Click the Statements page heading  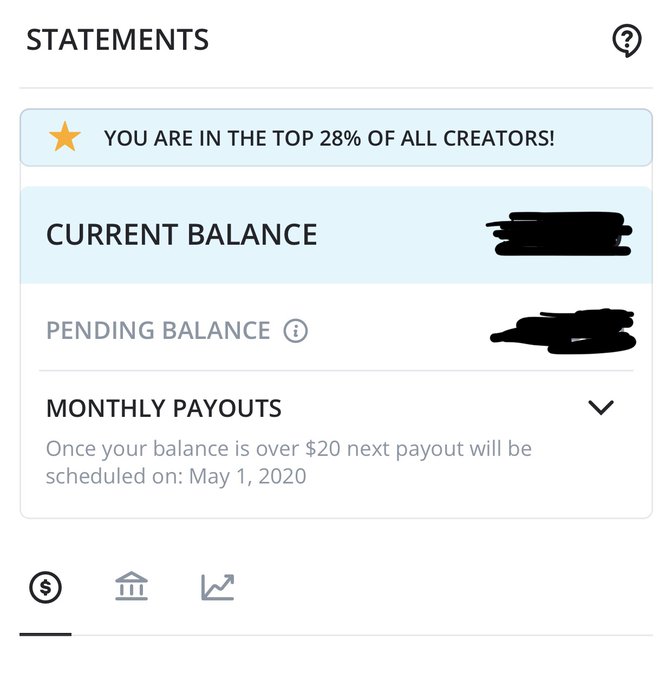click(x=117, y=40)
